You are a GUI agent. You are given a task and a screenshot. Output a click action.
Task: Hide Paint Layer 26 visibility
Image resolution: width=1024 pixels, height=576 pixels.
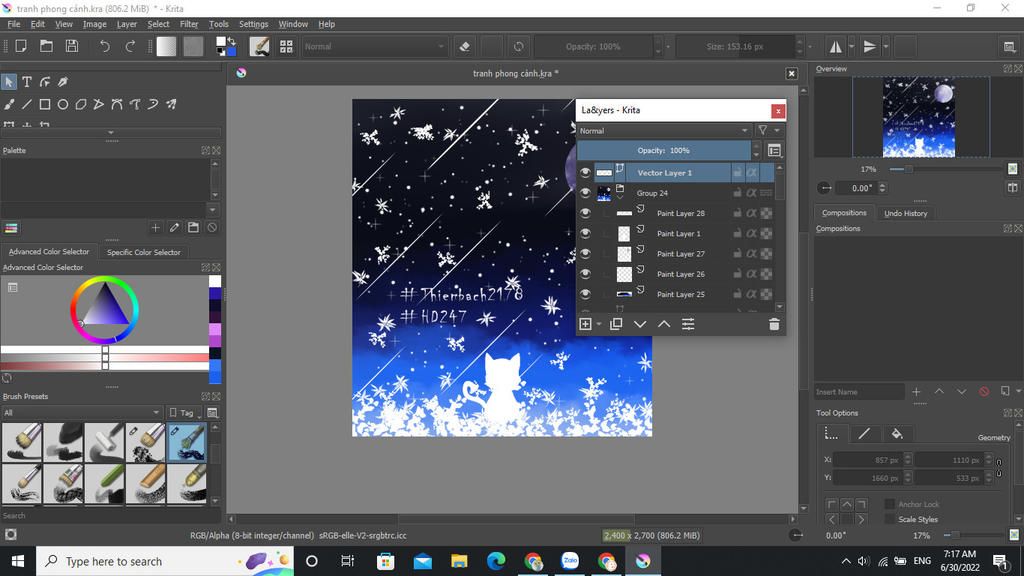tap(585, 274)
